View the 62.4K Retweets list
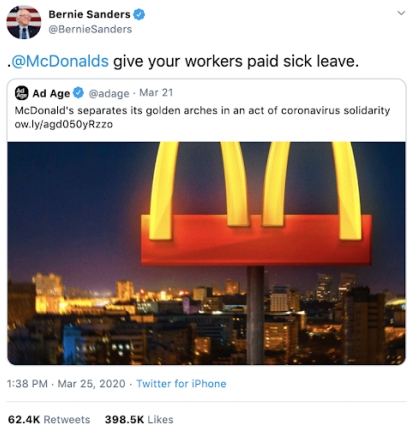 [49, 419]
